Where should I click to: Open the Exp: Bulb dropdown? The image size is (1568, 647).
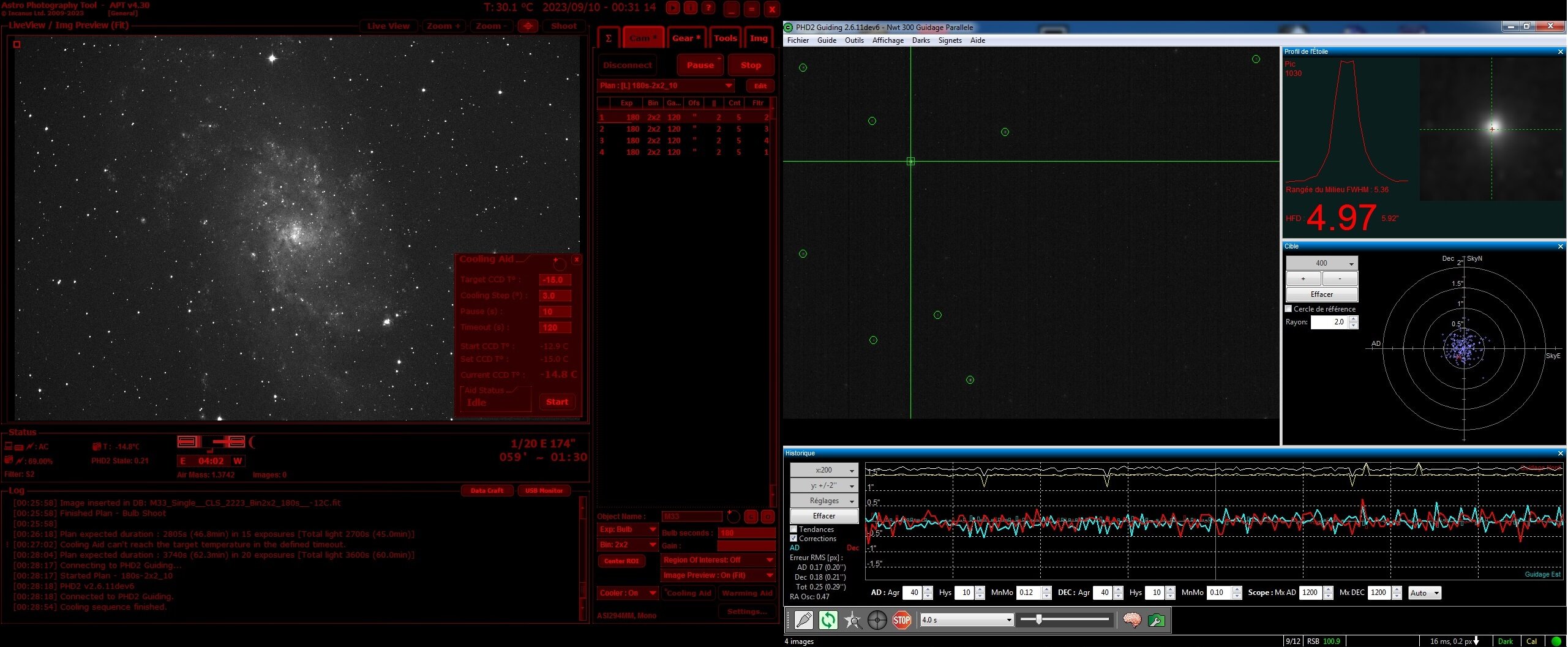(628, 529)
